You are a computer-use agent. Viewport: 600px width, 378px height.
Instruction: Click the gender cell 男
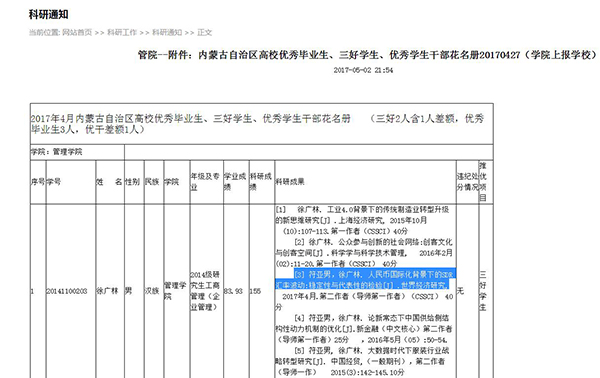point(129,291)
